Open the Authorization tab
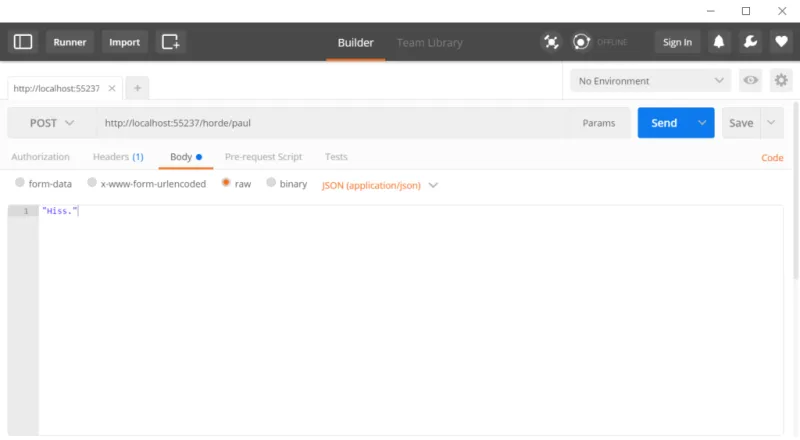800x440 pixels. (40, 157)
